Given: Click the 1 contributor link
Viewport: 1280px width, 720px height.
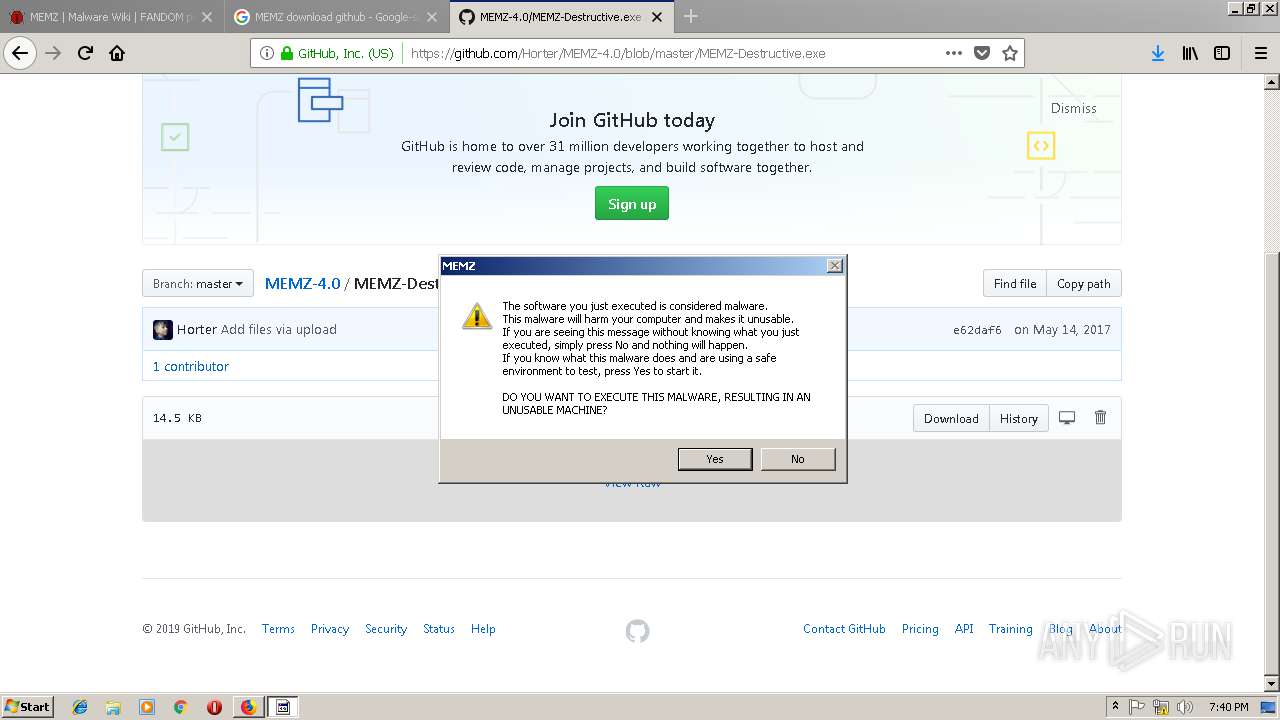Looking at the screenshot, I should [x=191, y=367].
